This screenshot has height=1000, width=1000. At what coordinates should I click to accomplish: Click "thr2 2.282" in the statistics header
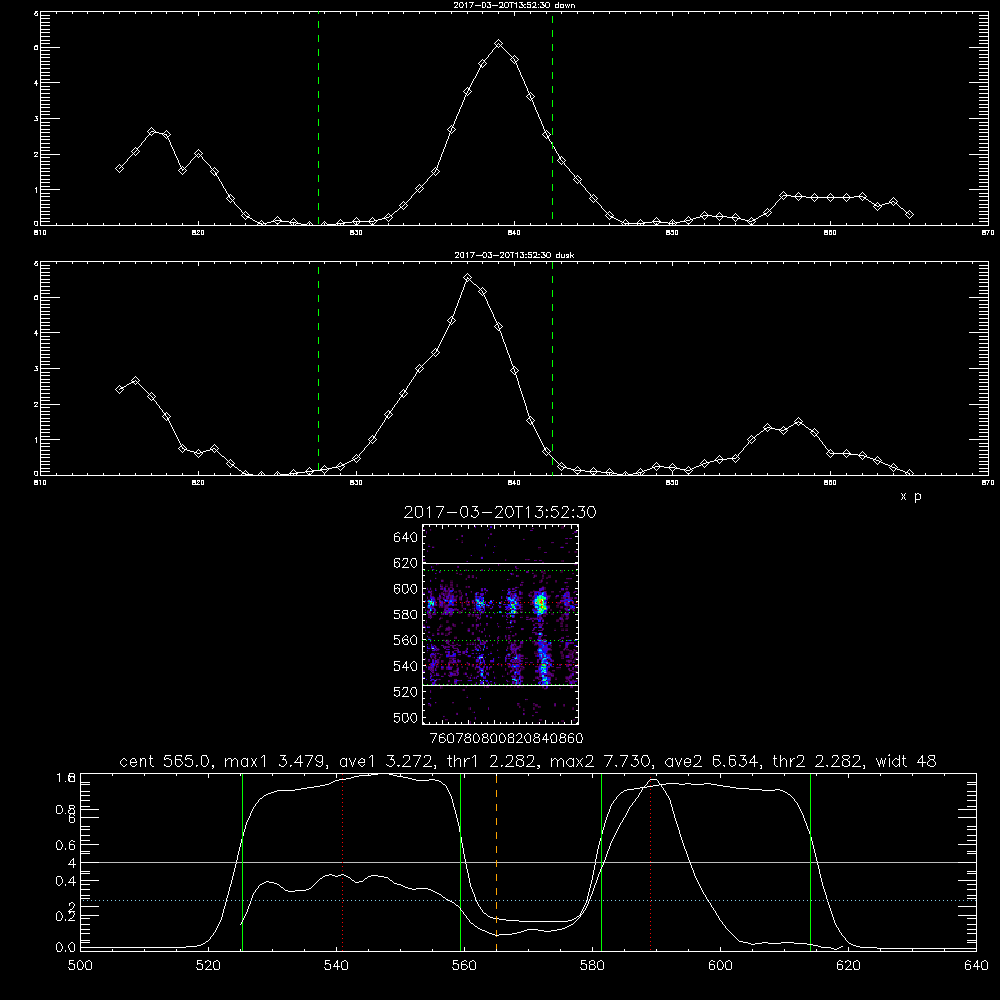tap(817, 761)
